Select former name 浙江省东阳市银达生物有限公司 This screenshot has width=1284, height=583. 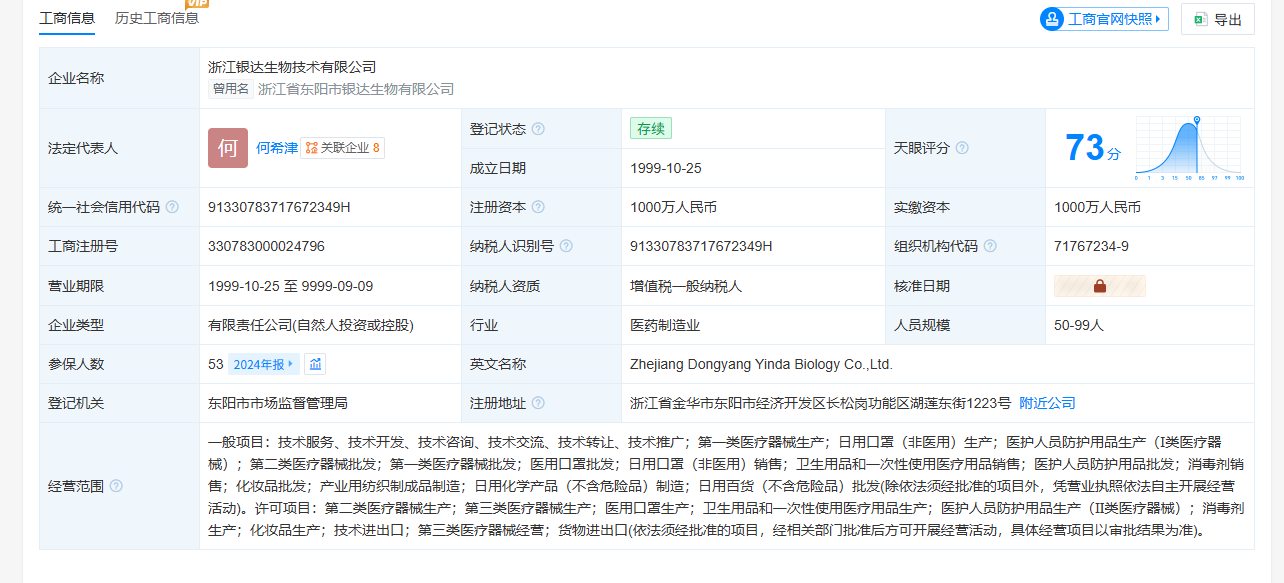[x=356, y=89]
